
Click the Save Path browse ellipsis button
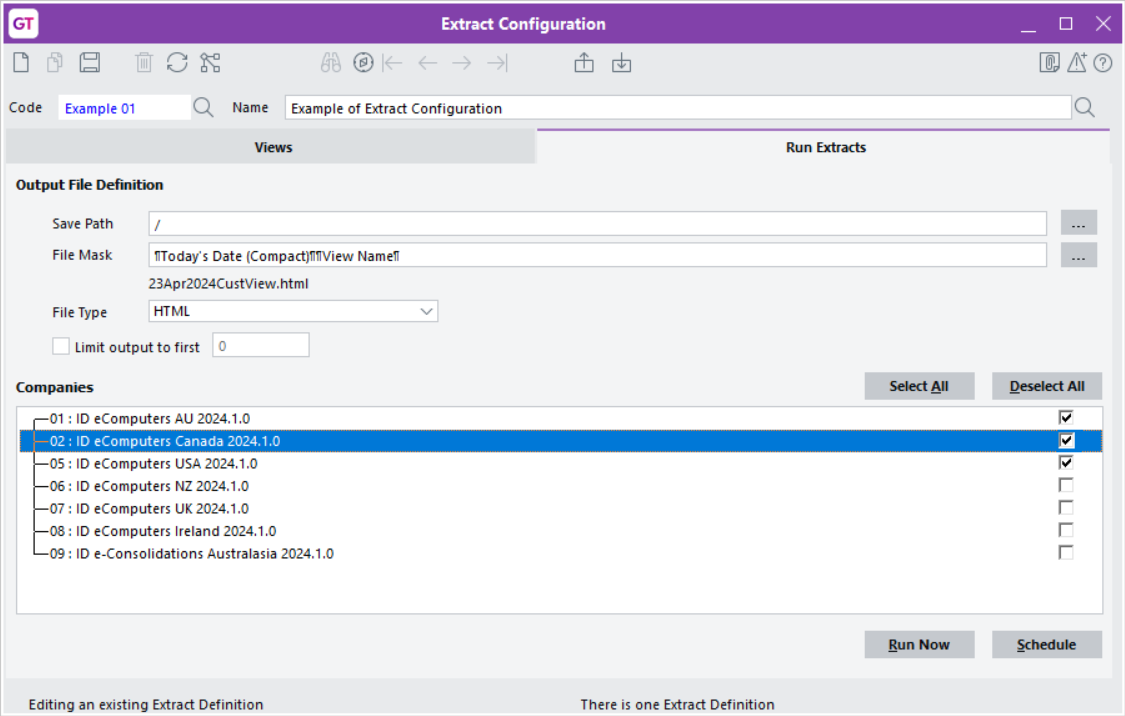point(1079,223)
